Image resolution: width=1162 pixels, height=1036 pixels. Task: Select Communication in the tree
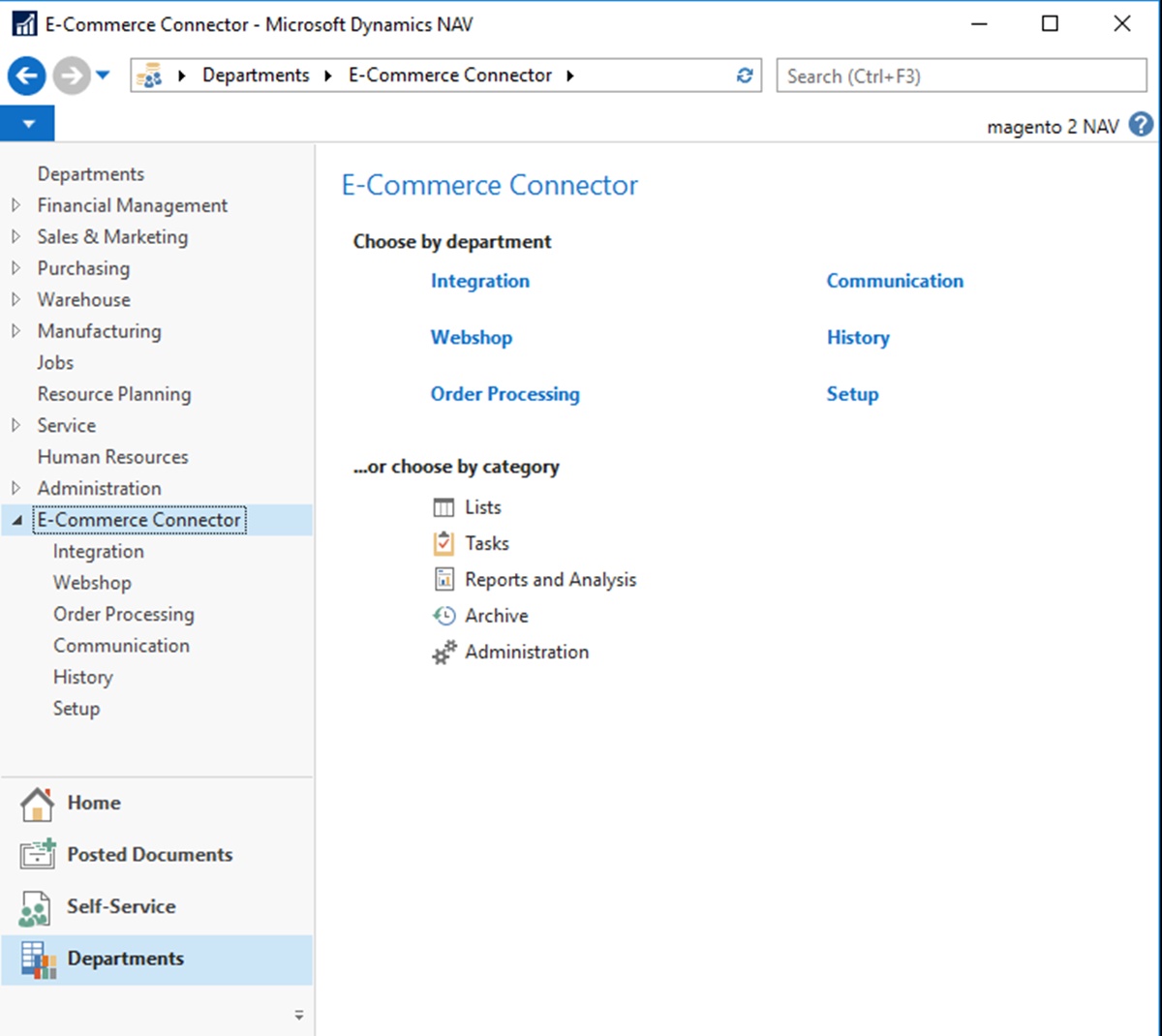121,646
